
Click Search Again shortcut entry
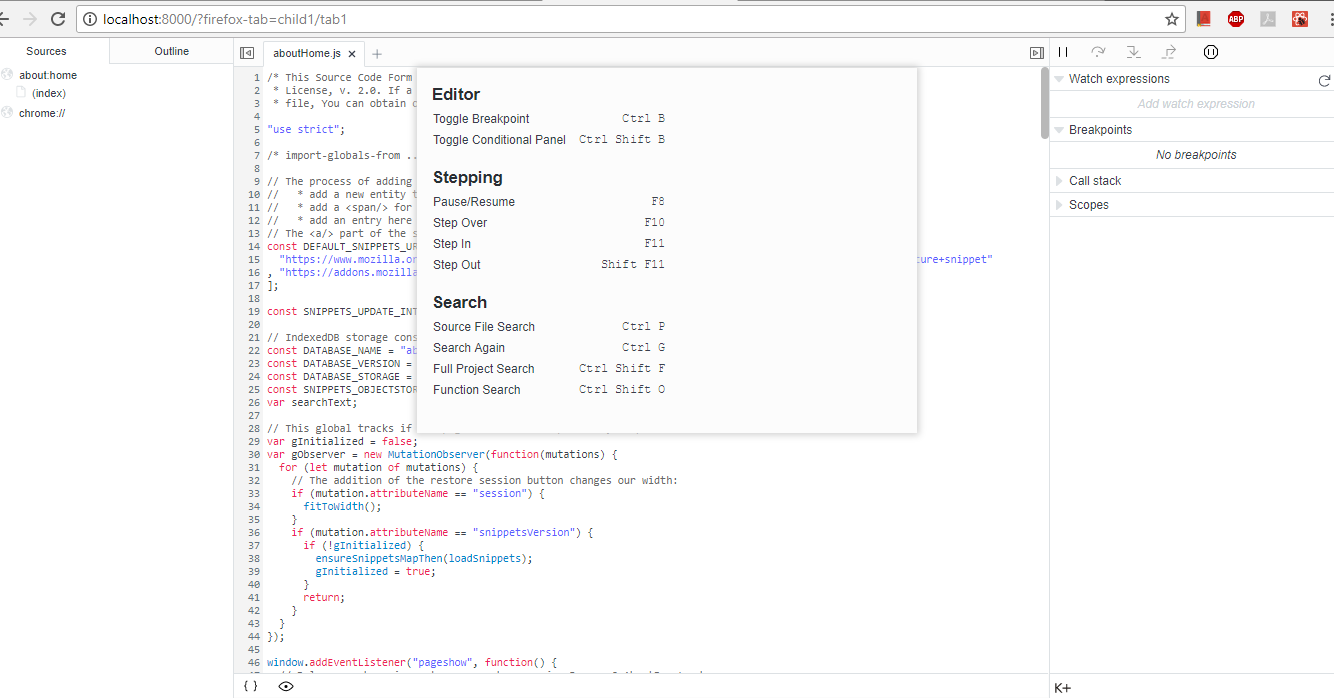tap(549, 348)
